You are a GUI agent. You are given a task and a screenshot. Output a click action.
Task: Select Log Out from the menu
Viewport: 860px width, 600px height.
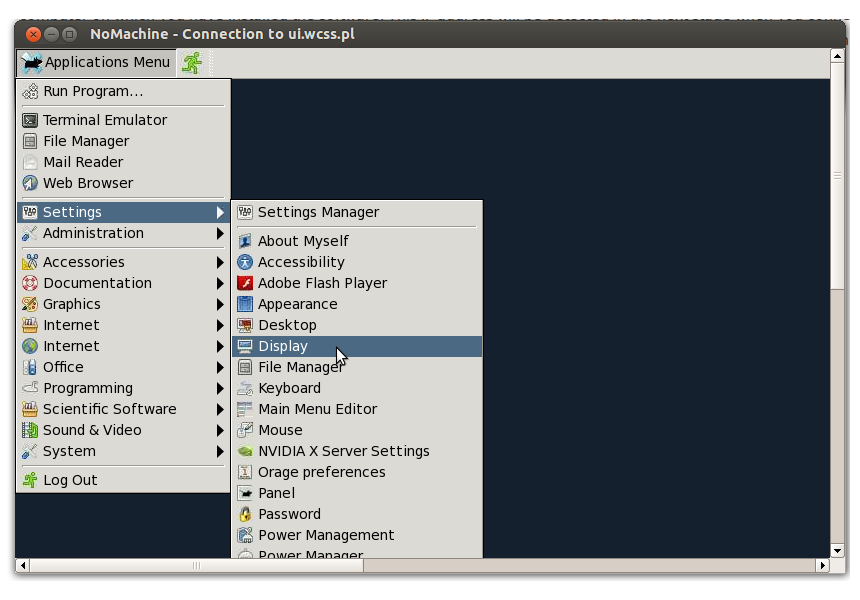click(70, 480)
